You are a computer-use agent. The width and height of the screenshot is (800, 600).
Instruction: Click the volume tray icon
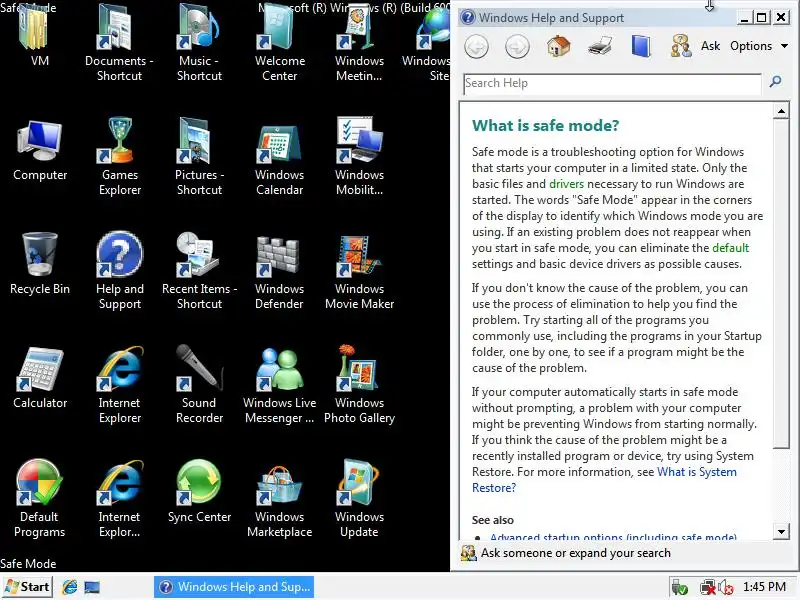click(726, 588)
